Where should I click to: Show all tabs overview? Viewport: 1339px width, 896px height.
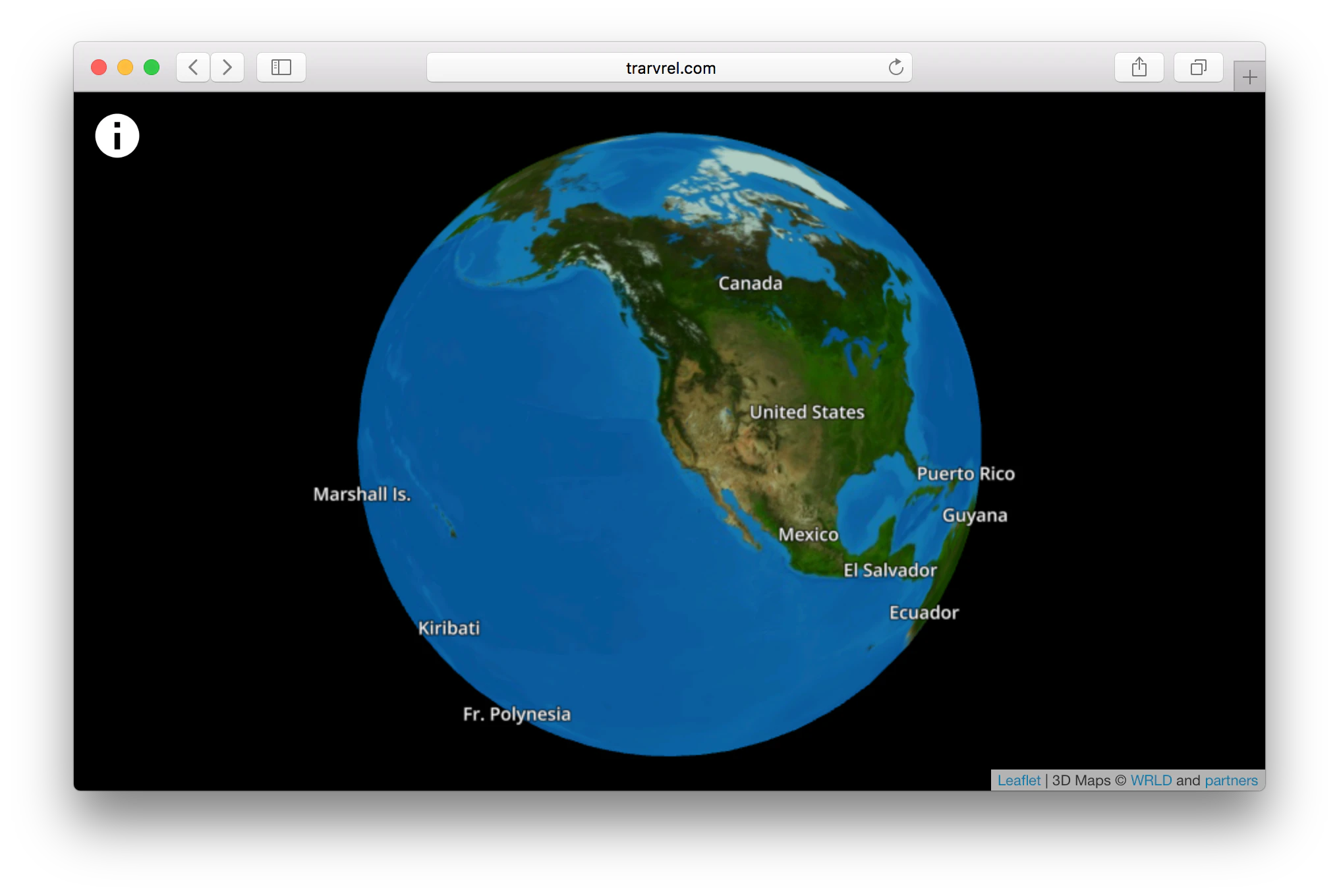pyautogui.click(x=1198, y=67)
